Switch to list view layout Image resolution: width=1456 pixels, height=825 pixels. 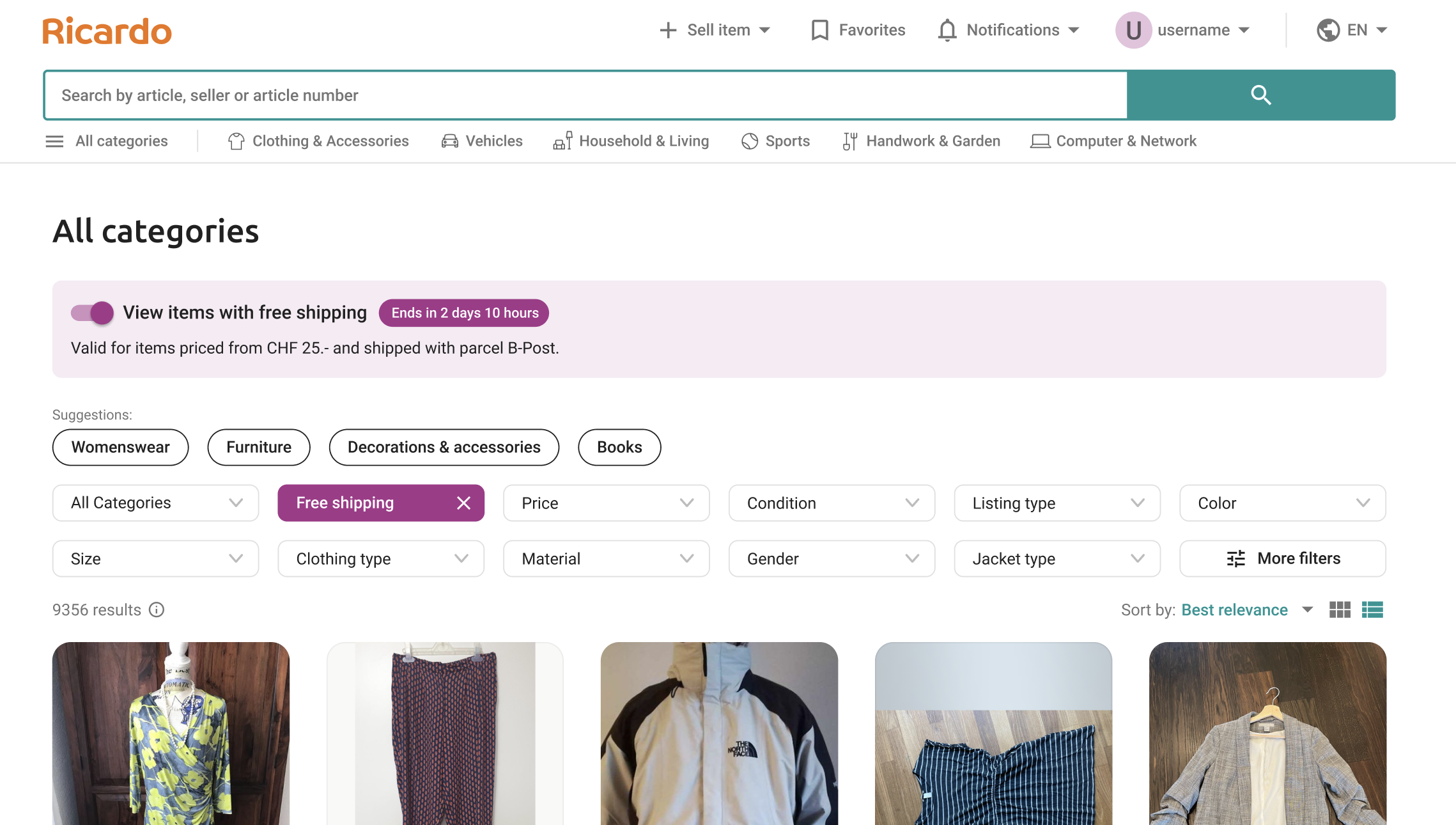coord(1372,610)
